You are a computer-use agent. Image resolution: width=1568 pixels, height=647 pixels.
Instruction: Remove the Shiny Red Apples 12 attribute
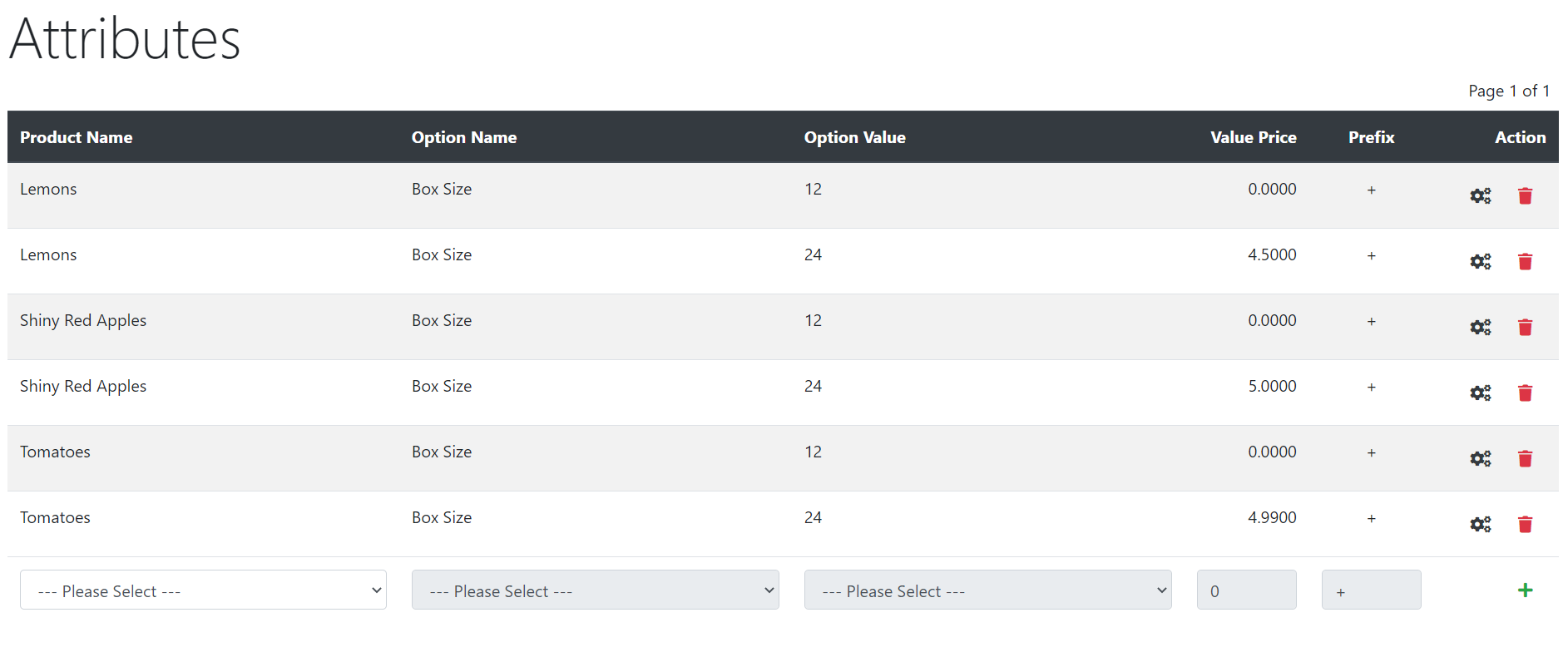click(1525, 327)
